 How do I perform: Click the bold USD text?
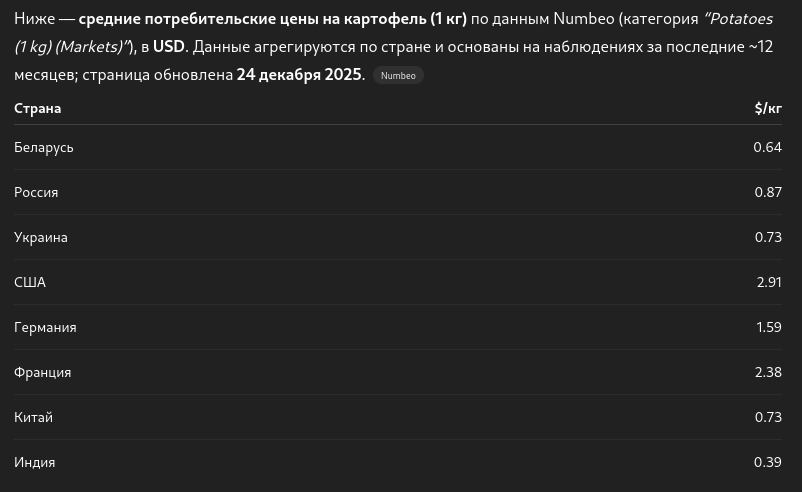[169, 46]
